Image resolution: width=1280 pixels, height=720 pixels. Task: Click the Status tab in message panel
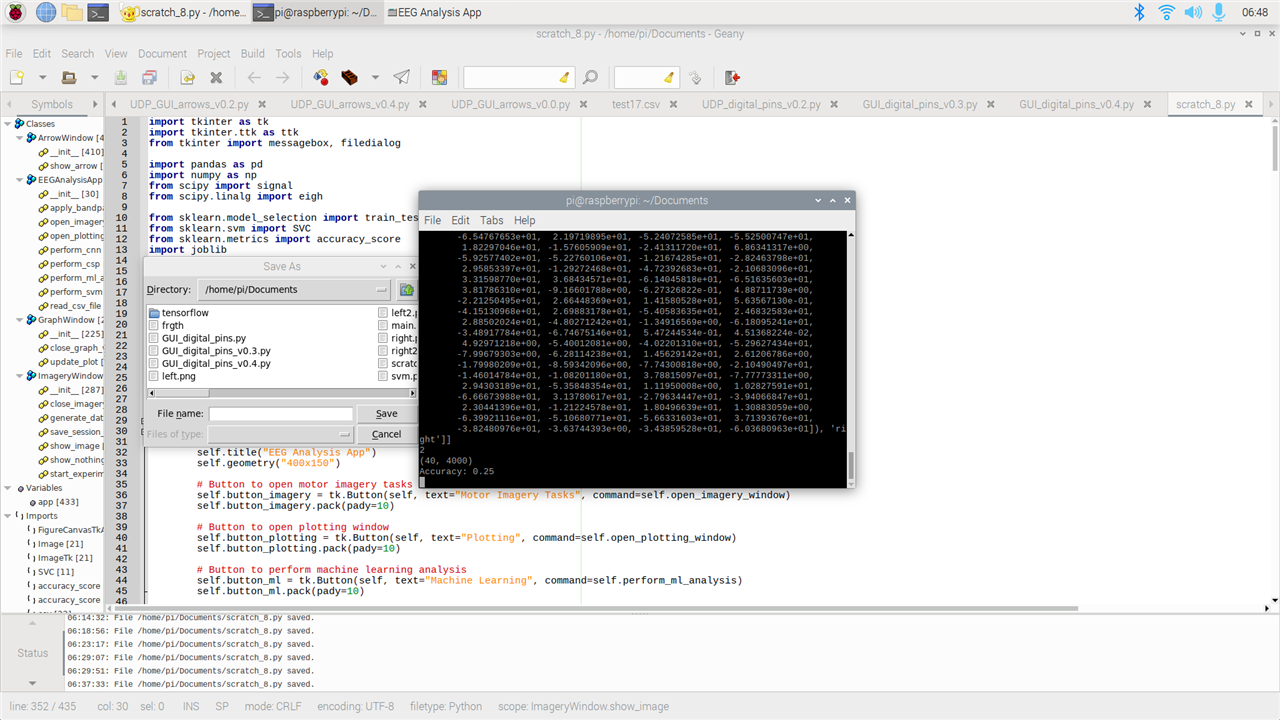point(32,653)
